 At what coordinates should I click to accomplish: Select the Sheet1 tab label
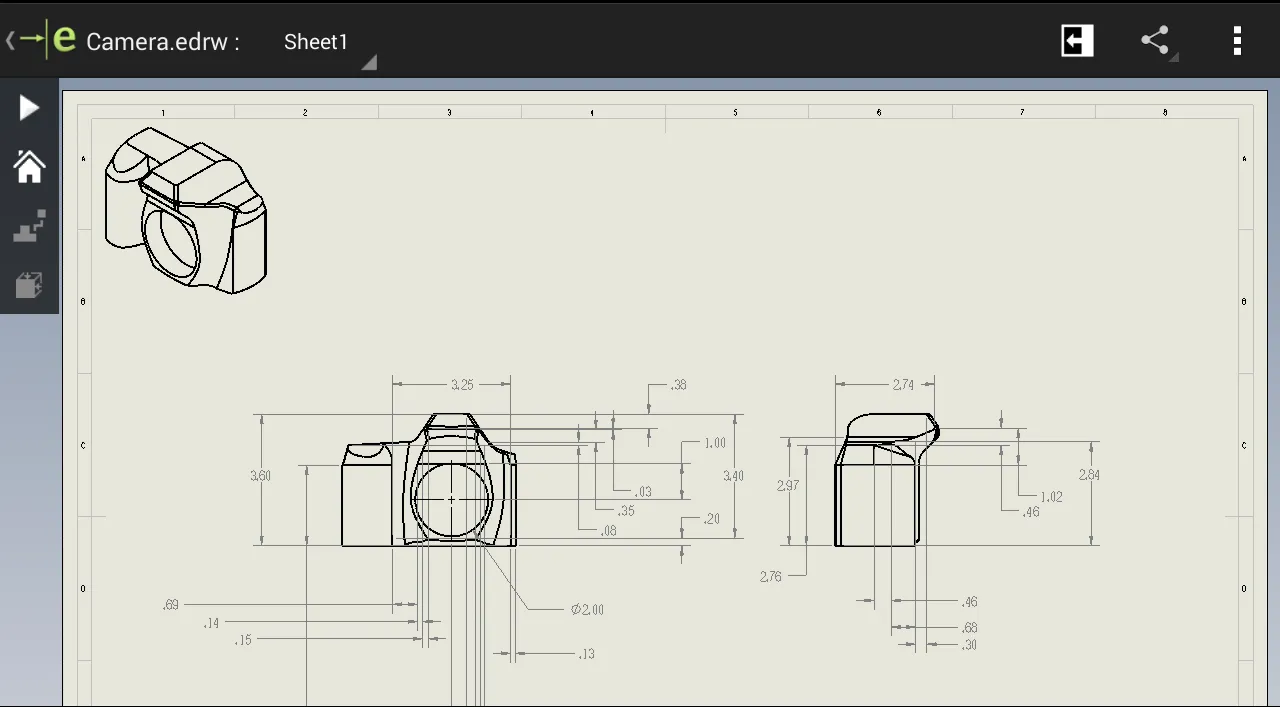click(x=316, y=42)
